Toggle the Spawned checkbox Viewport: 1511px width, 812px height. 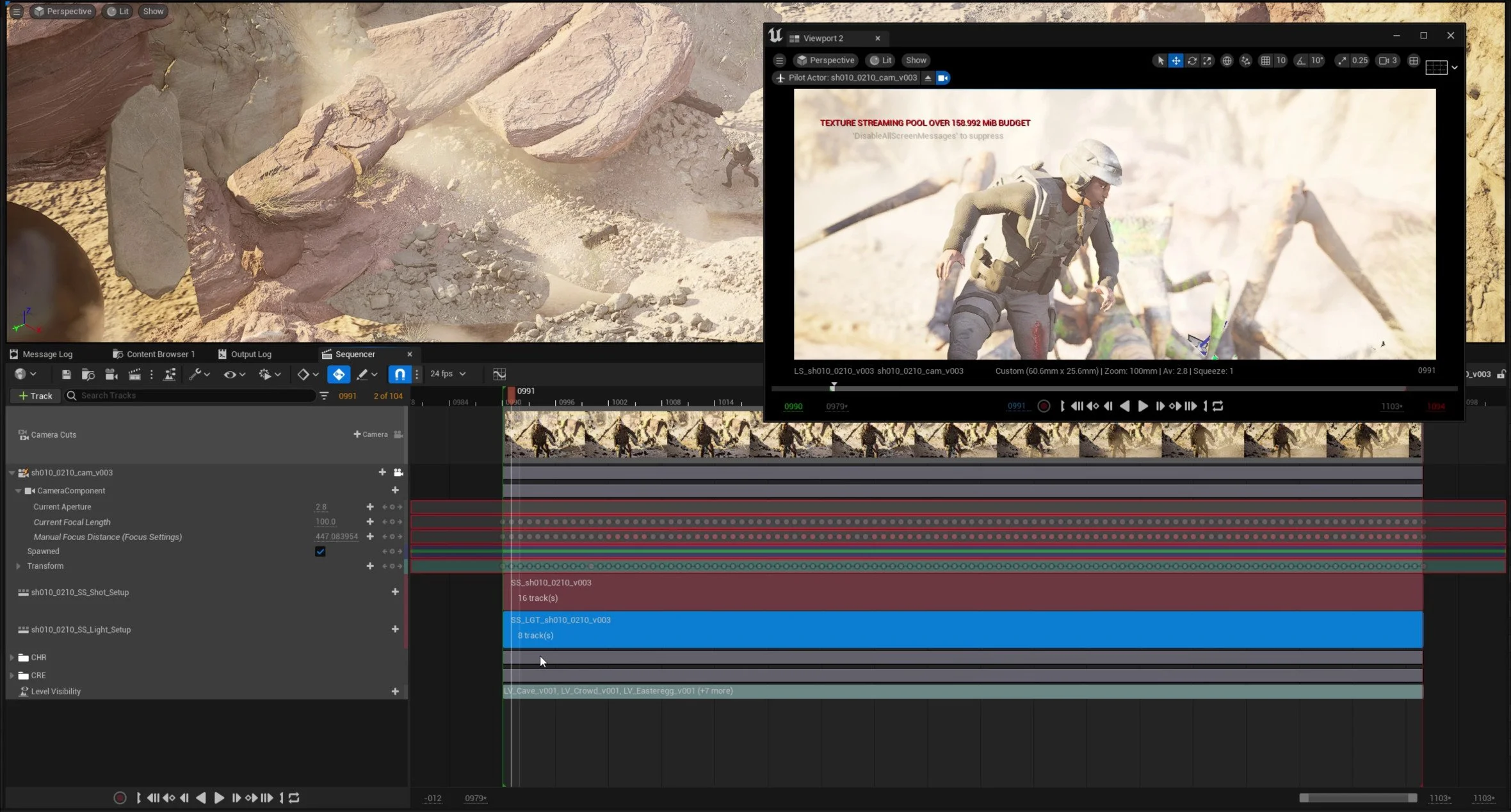[x=320, y=552]
